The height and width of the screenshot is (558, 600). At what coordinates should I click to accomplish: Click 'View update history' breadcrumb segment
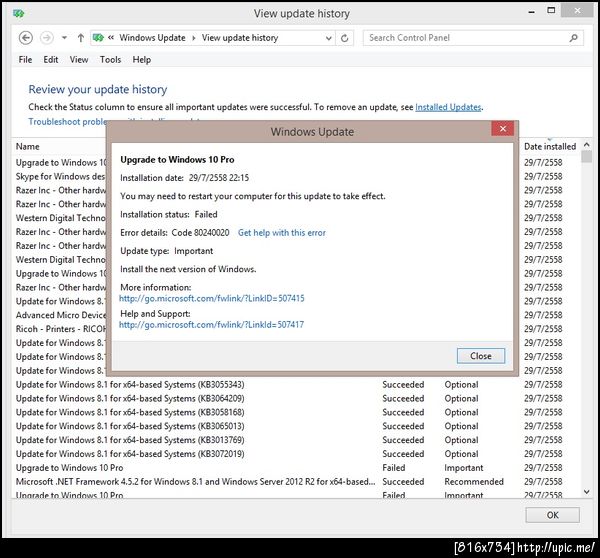pyautogui.click(x=240, y=38)
